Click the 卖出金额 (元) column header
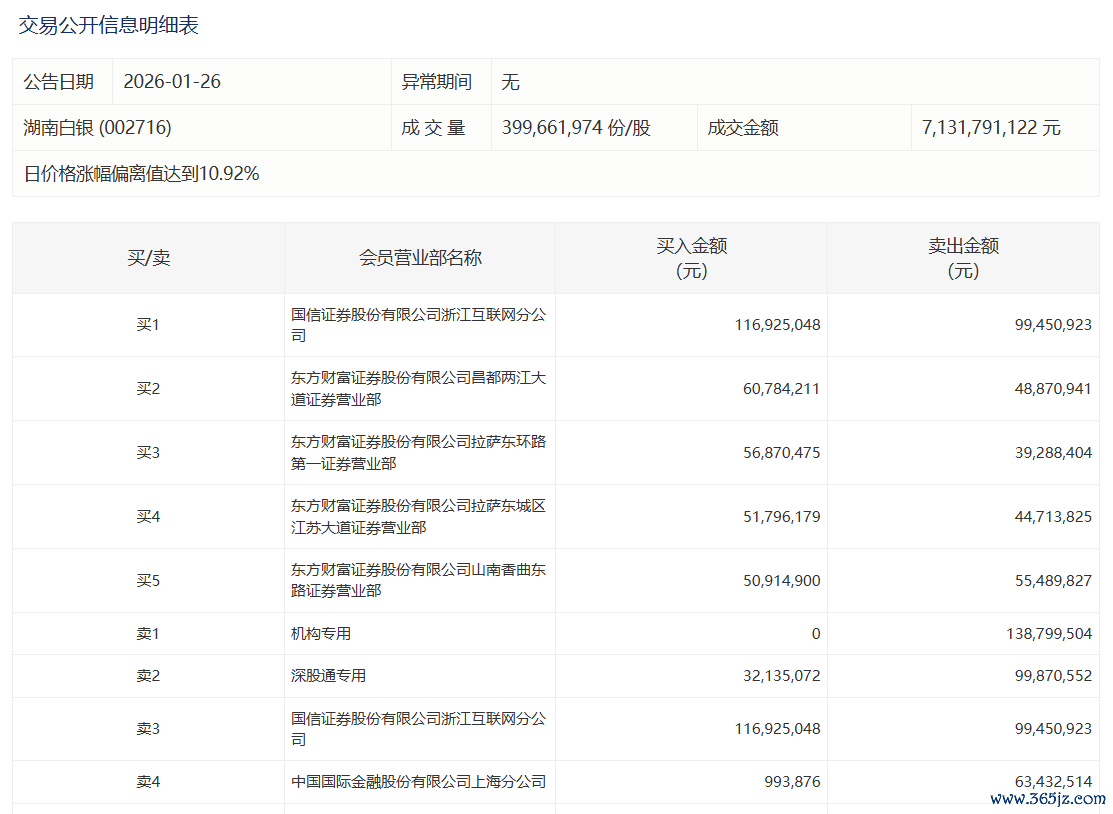The width and height of the screenshot is (1113, 814). tap(963, 258)
